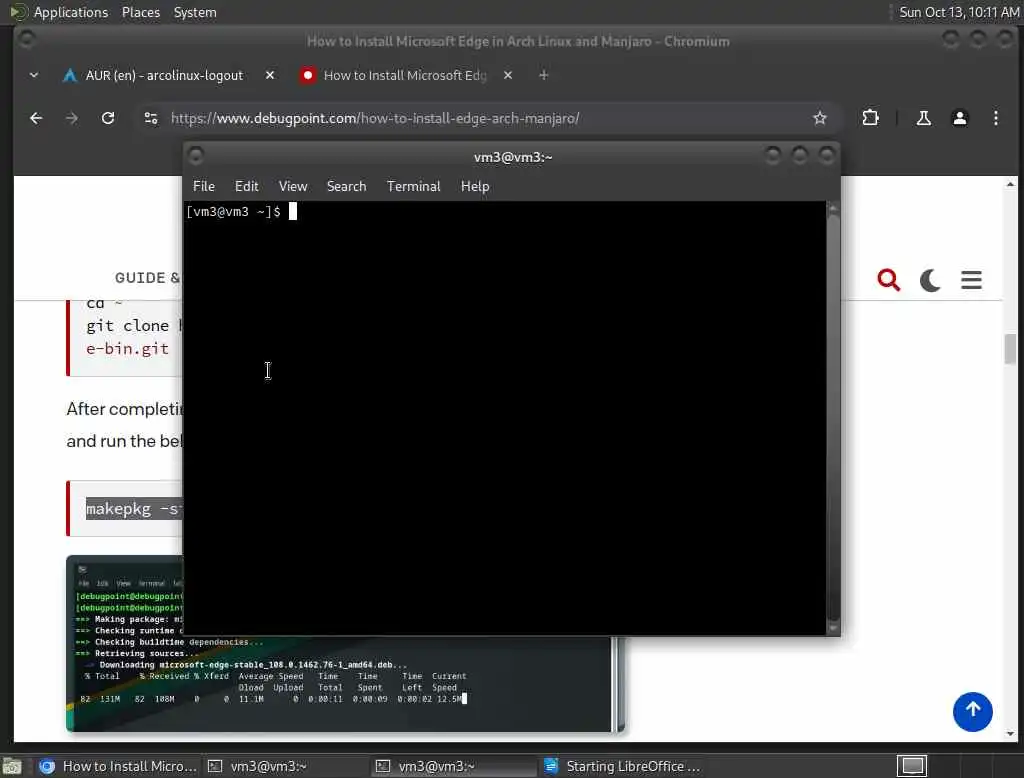This screenshot has height=778, width=1024.
Task: Click the e-bin.git code text
Action: (127, 348)
